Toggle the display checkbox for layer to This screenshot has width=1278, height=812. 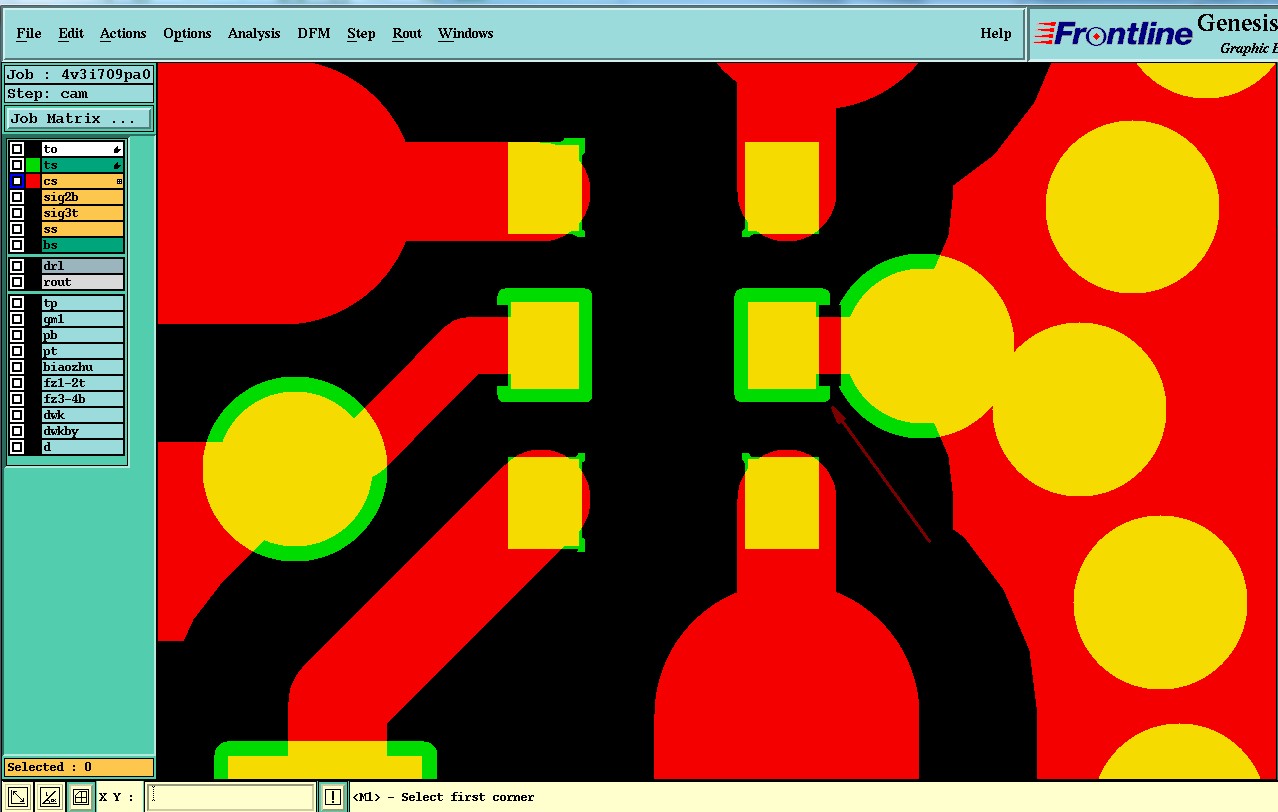[17, 149]
